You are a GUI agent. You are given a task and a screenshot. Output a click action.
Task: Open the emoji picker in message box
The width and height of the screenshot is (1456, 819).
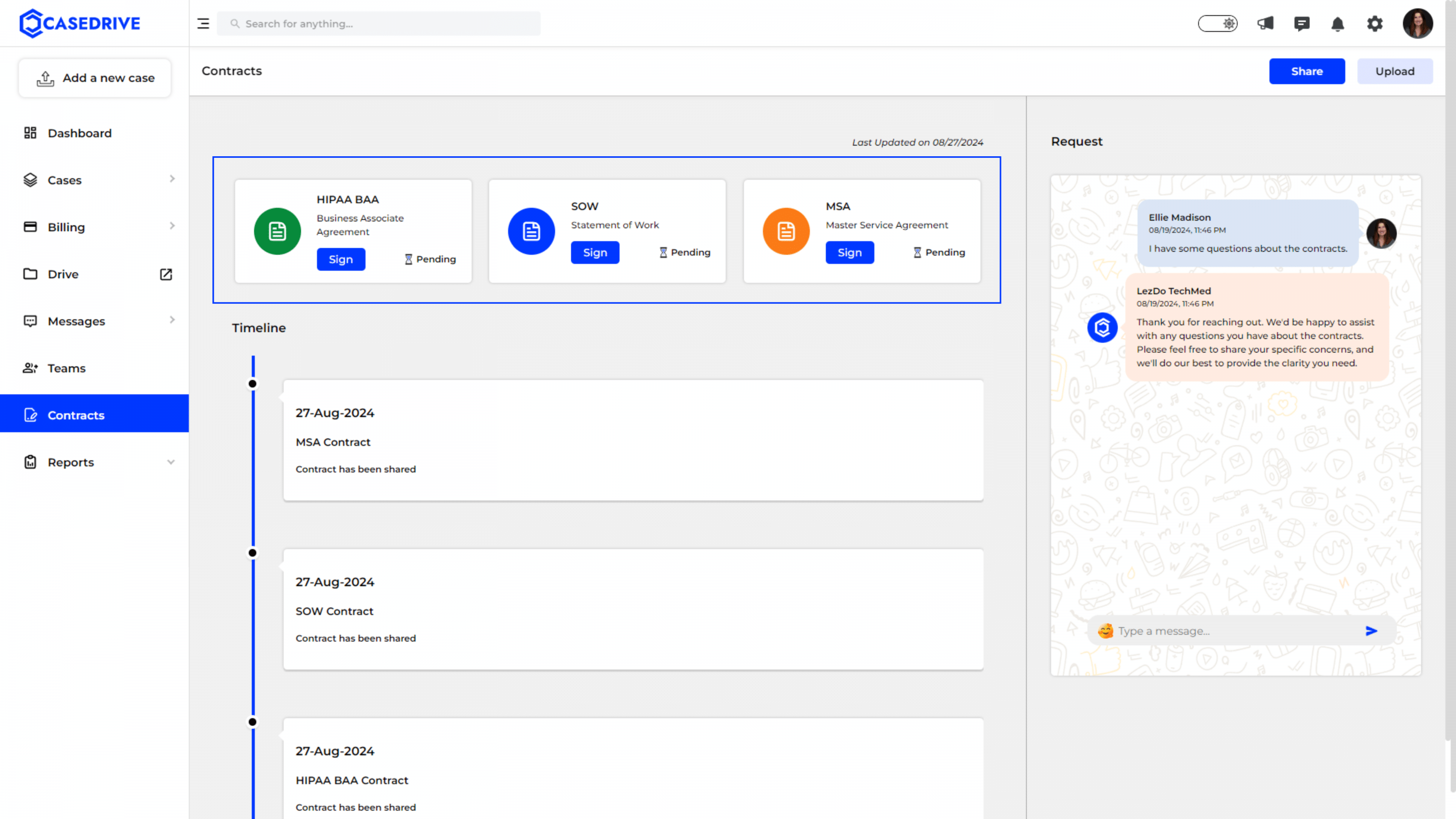(x=1105, y=631)
